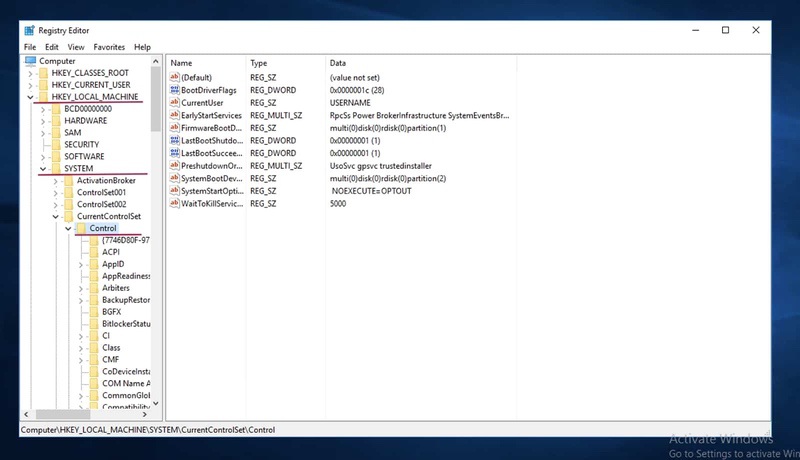The image size is (800, 460).
Task: Expand the SOFTWARE key
Action: (x=43, y=157)
